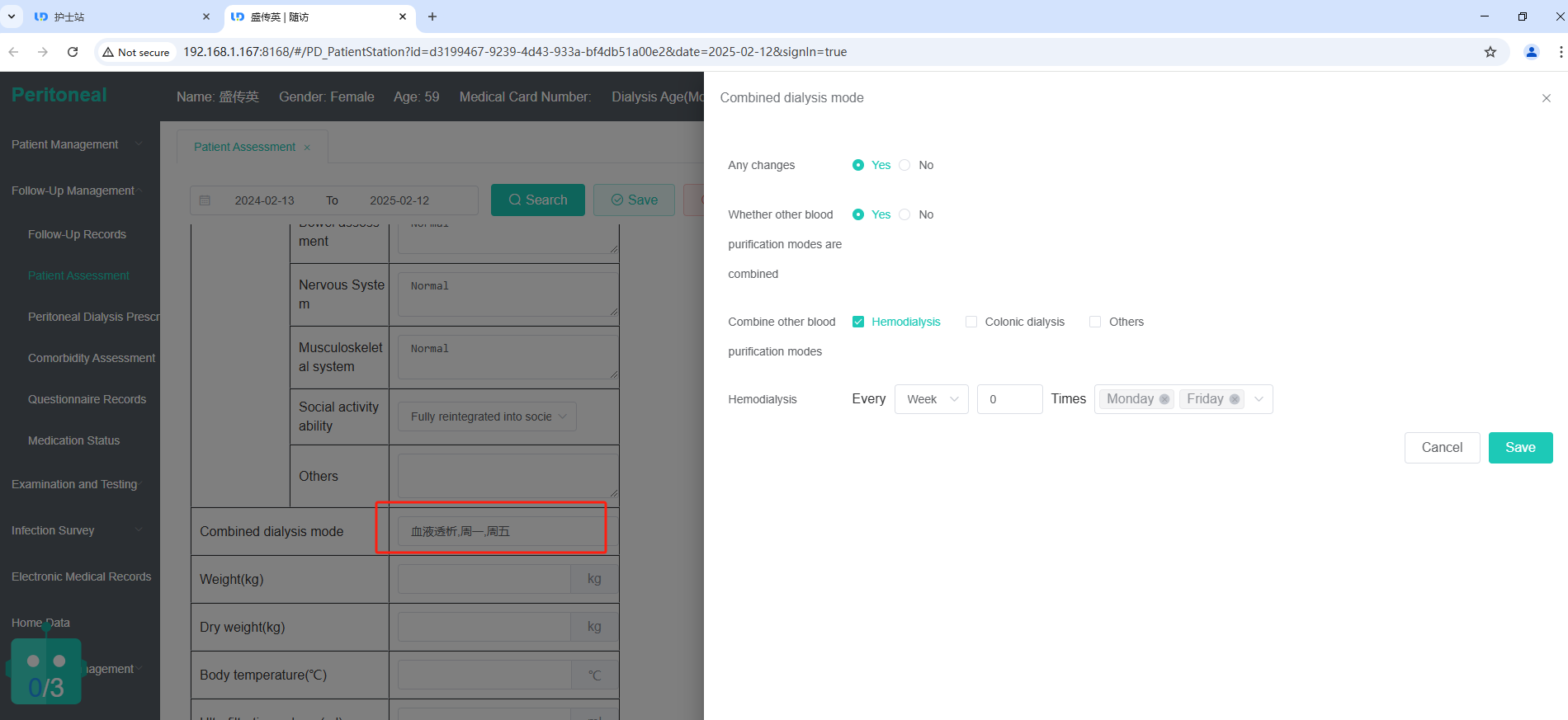Open Electronic Medical Records

click(81, 576)
